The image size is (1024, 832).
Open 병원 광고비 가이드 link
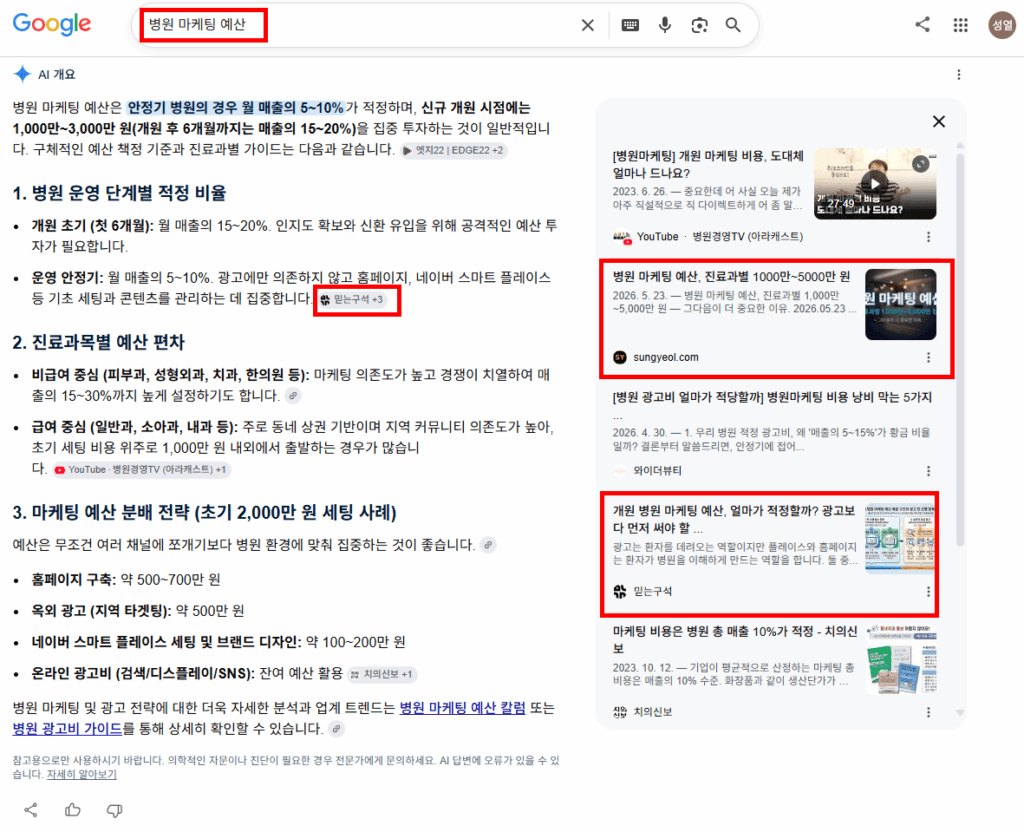(x=67, y=729)
